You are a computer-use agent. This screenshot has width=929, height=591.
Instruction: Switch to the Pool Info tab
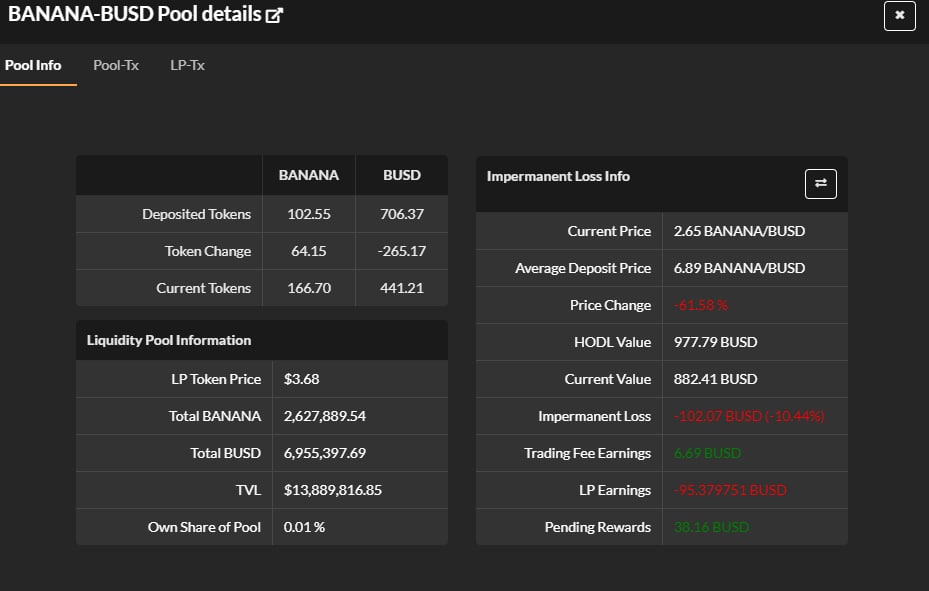pyautogui.click(x=33, y=65)
